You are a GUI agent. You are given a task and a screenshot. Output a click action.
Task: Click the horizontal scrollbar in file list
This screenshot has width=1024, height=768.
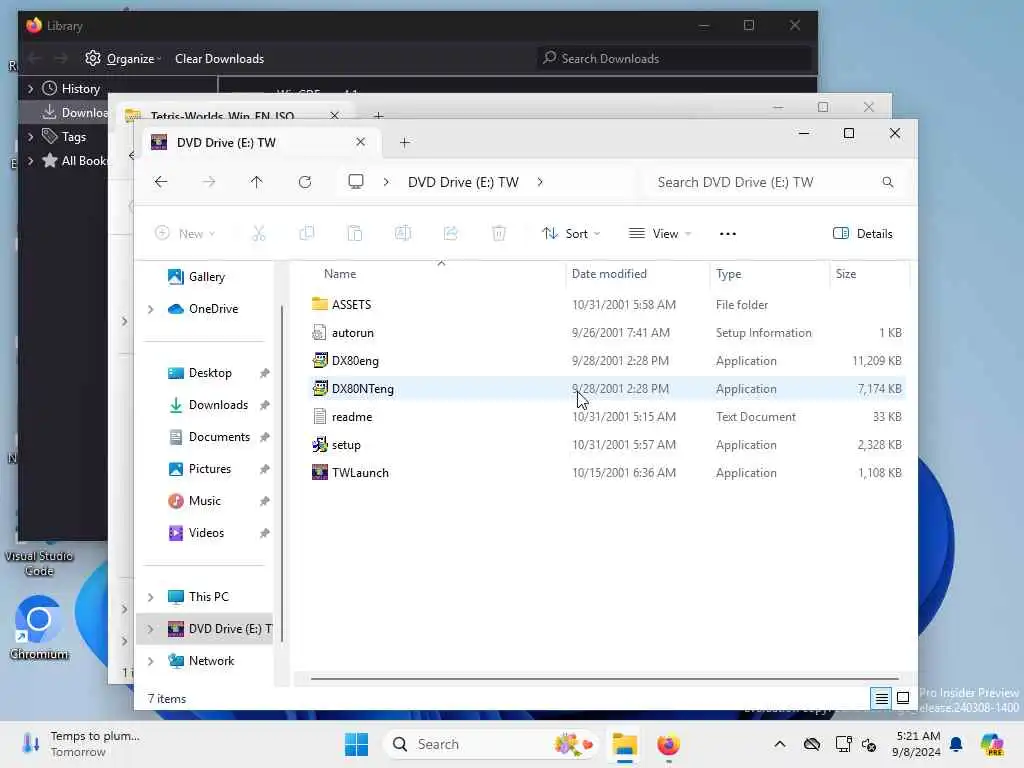click(605, 679)
